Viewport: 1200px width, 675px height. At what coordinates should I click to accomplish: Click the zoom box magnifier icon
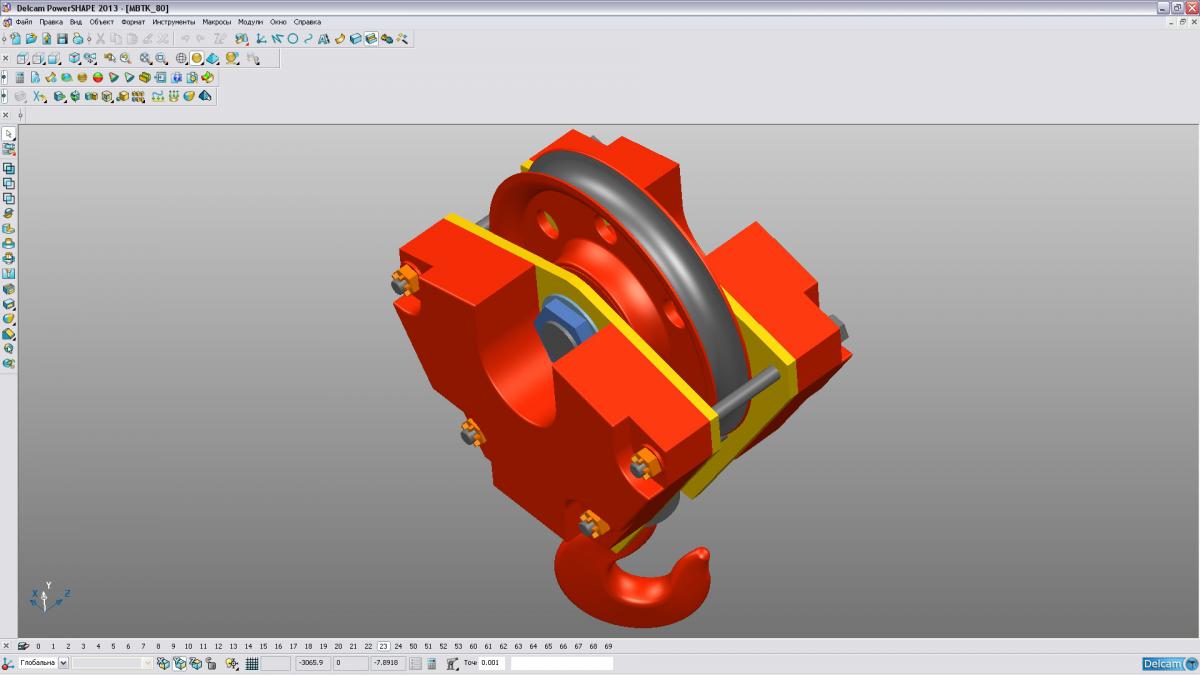pyautogui.click(x=161, y=58)
